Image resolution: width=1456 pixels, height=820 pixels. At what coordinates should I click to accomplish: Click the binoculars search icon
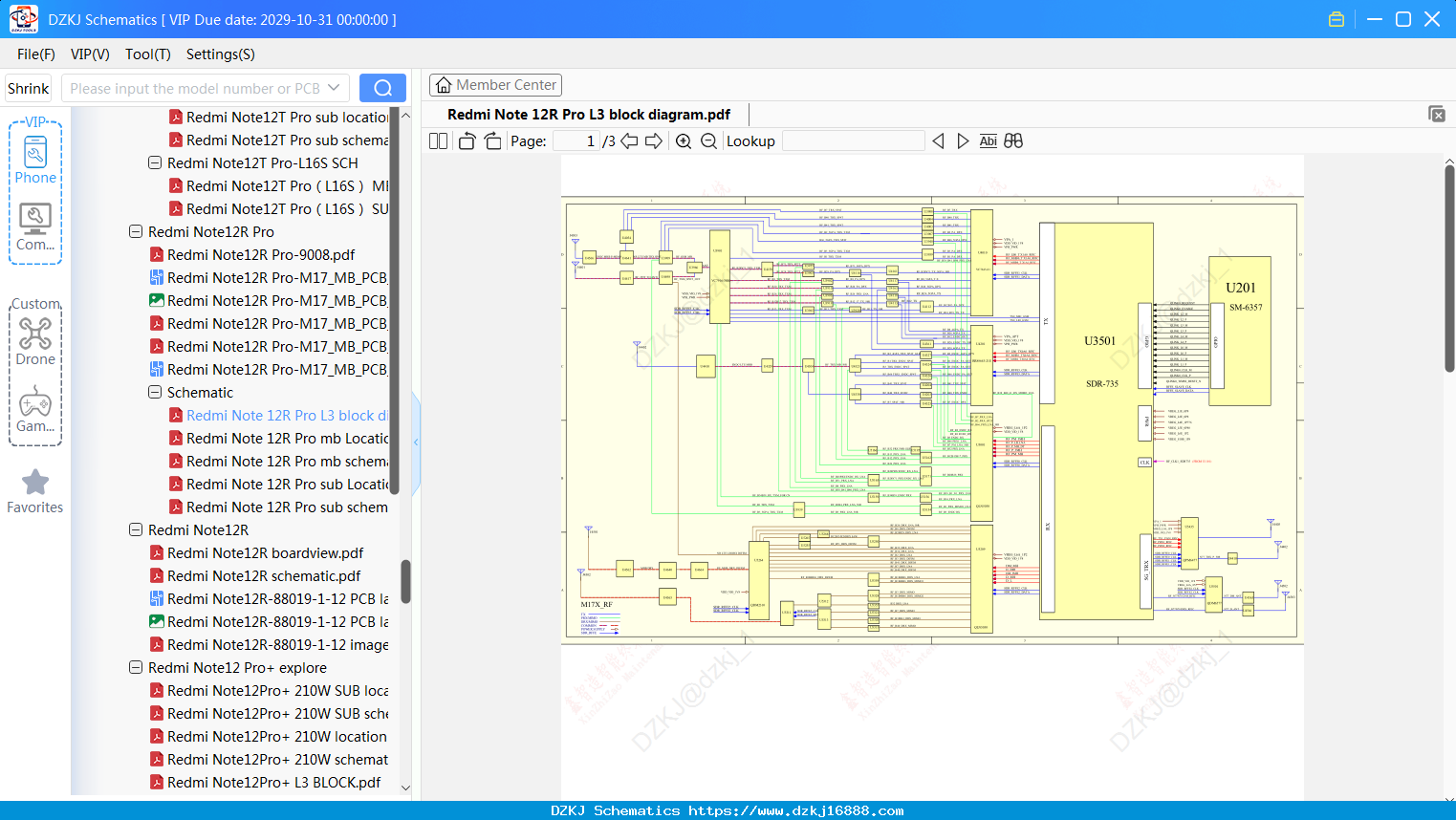[x=1013, y=140]
